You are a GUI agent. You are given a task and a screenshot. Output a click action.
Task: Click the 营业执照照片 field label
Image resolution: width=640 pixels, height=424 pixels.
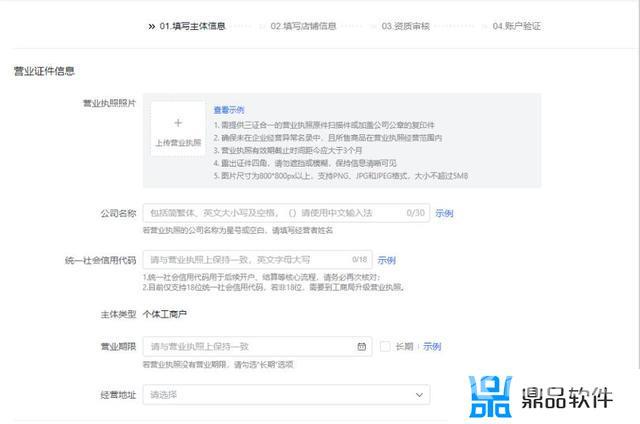click(109, 103)
